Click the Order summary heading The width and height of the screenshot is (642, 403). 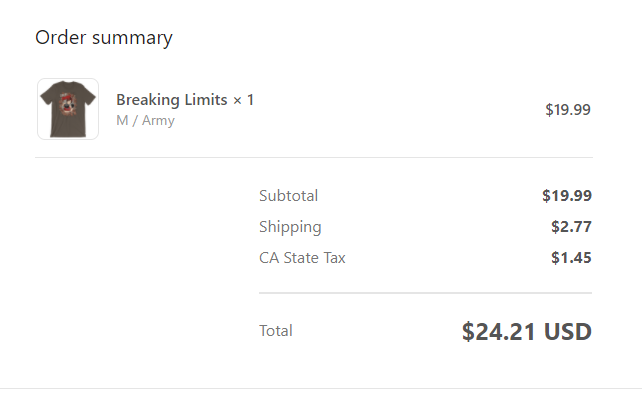(104, 38)
